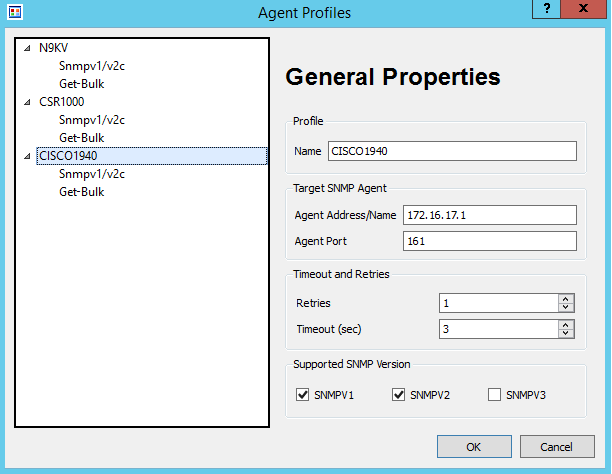Click the profile Name field

tap(452, 151)
